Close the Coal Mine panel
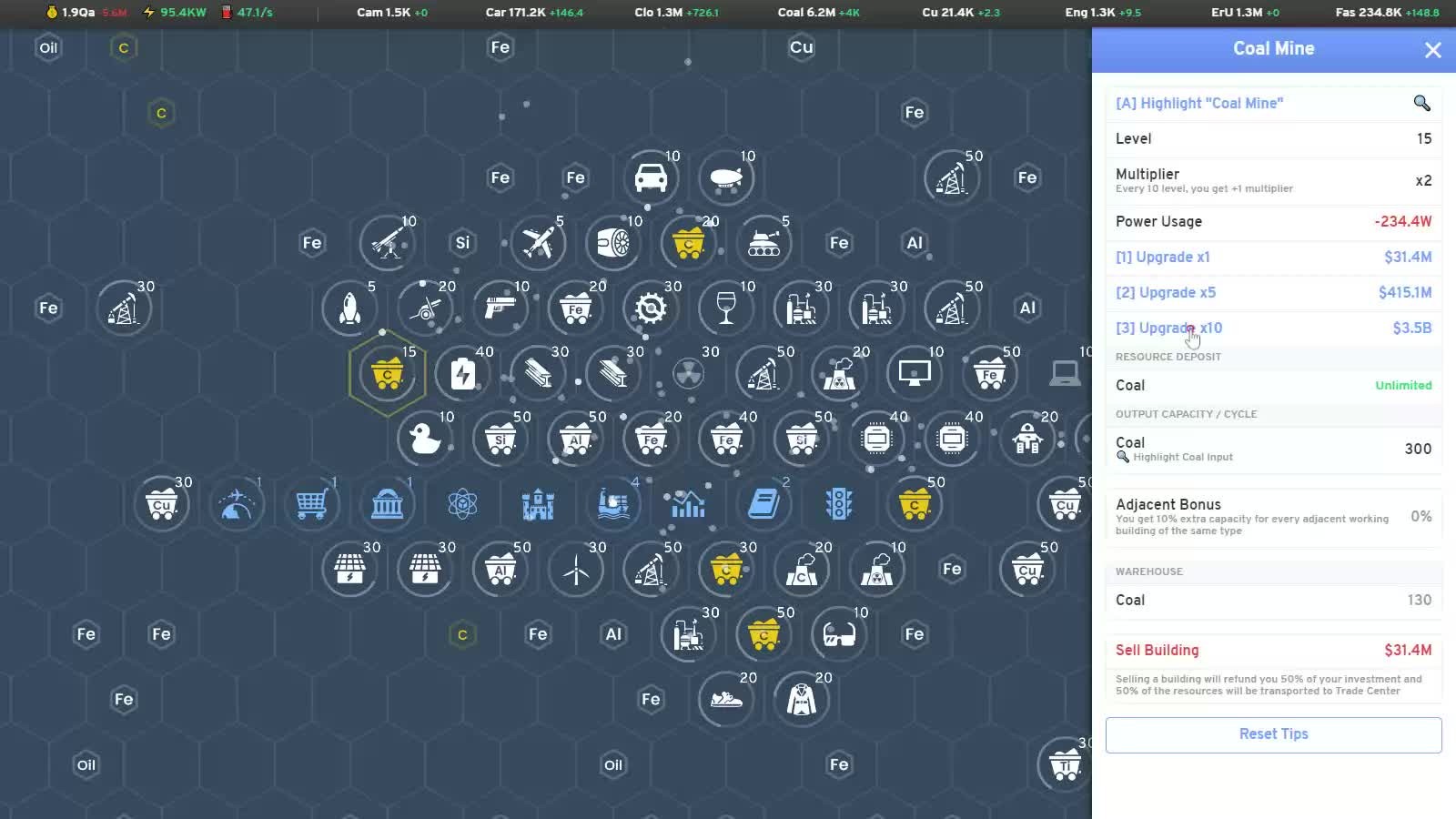This screenshot has width=1456, height=819. click(1432, 50)
